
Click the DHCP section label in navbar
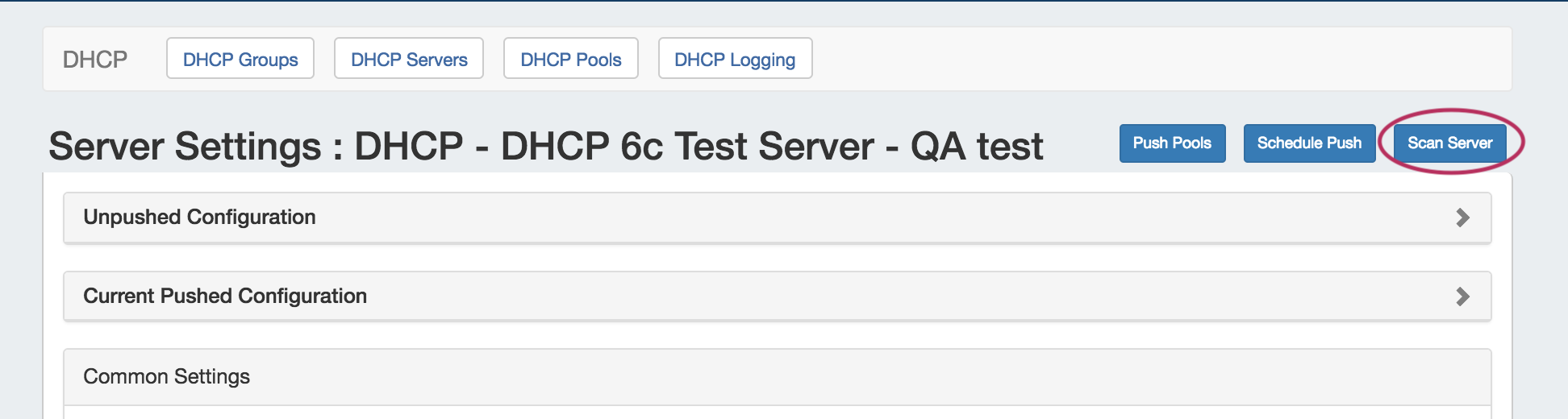(95, 60)
